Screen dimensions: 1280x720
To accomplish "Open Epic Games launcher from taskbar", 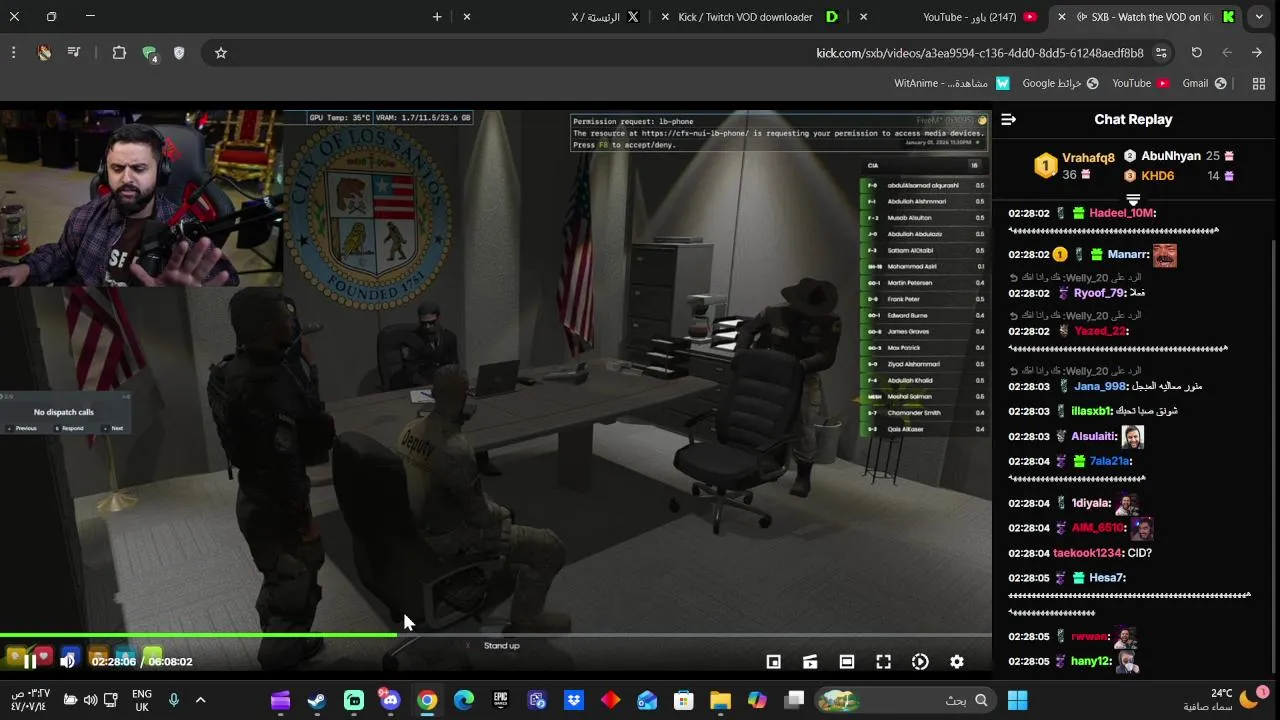I will point(501,700).
